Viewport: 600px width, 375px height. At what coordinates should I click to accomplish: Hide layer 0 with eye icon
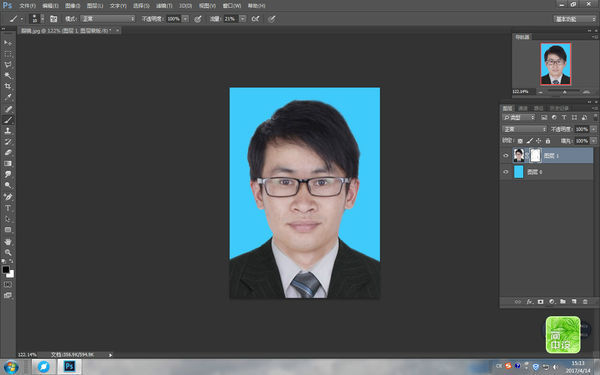(x=505, y=172)
